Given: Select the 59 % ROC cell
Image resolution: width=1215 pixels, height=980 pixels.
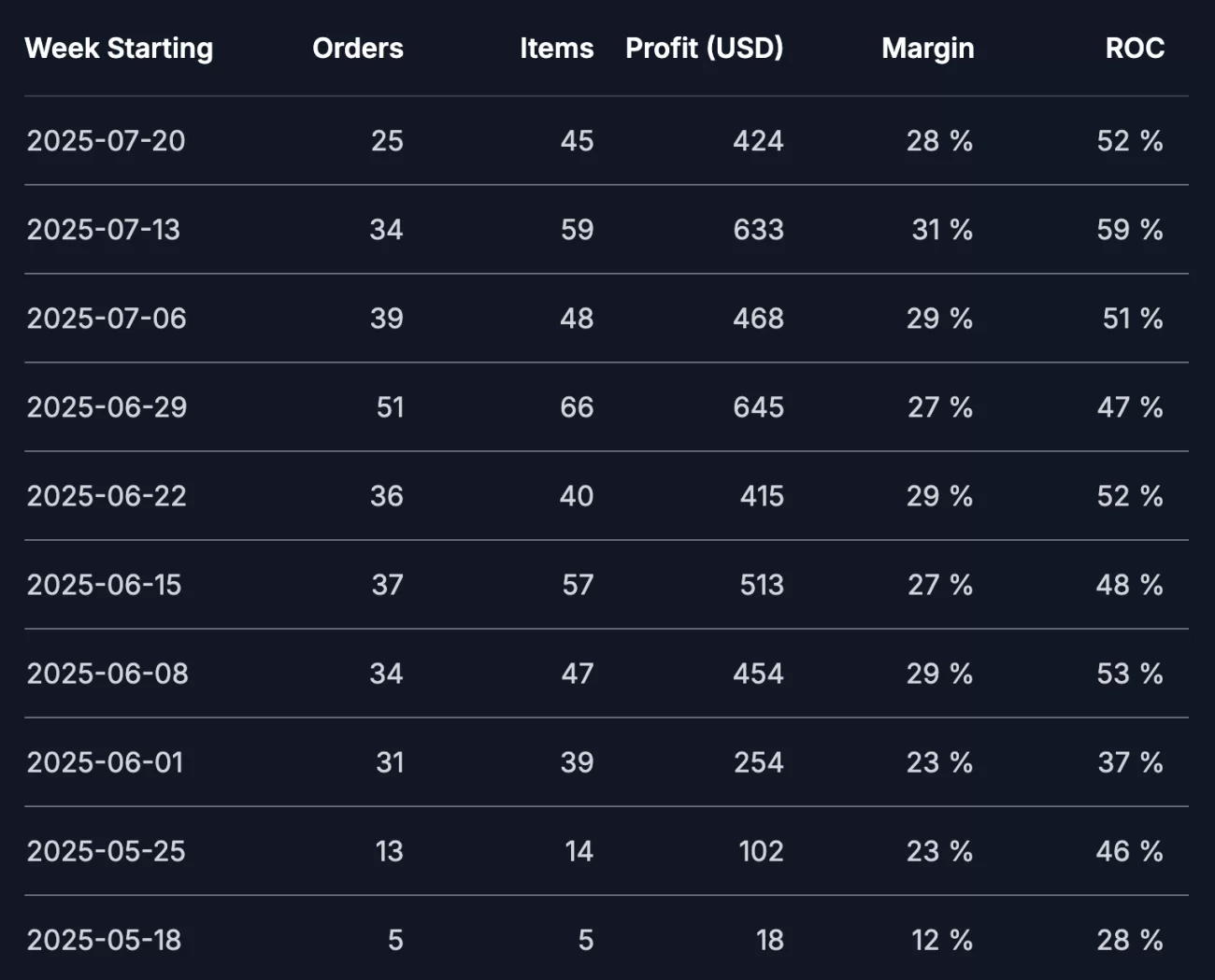Looking at the screenshot, I should click(x=1130, y=230).
